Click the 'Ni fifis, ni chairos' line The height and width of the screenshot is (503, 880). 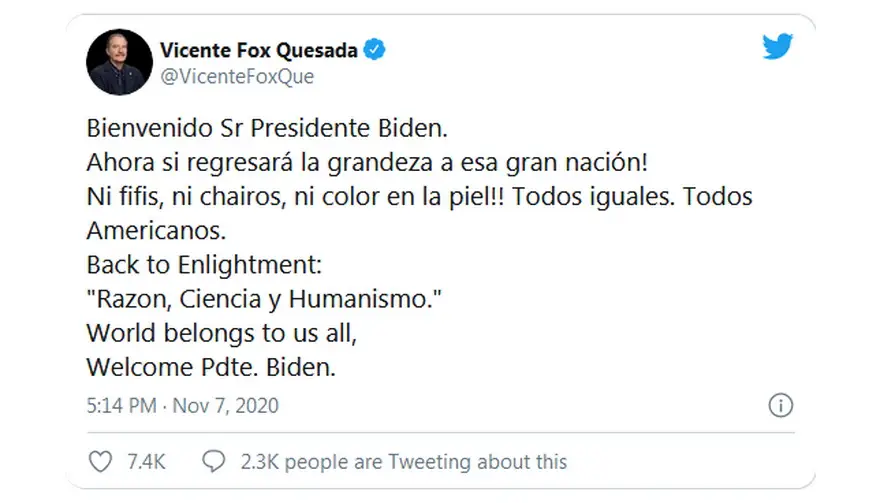tap(420, 196)
